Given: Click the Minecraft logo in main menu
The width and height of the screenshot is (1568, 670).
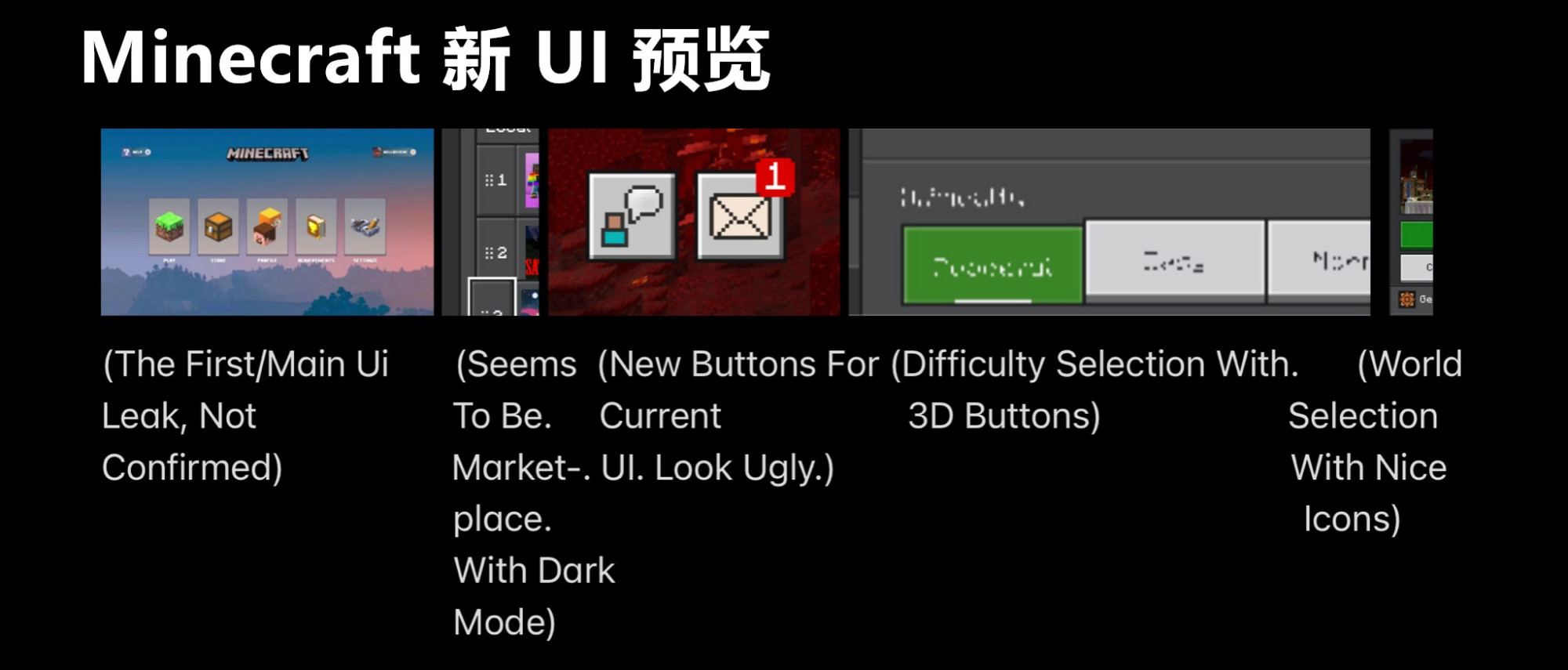Looking at the screenshot, I should click(267, 154).
